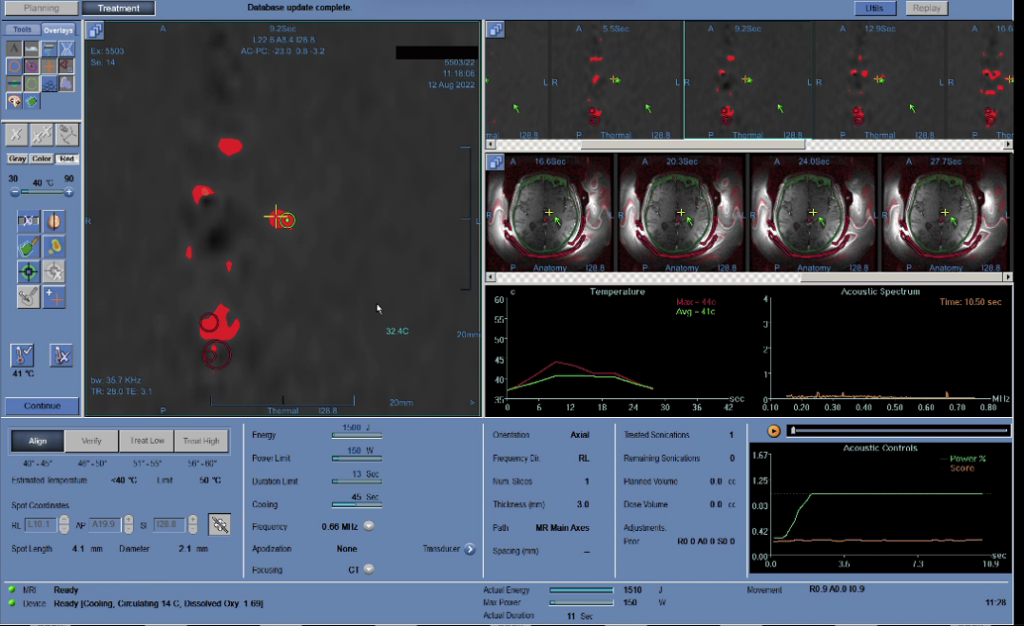1024x627 pixels.
Task: Click the temperature threshold slider track
Action: tap(42, 191)
